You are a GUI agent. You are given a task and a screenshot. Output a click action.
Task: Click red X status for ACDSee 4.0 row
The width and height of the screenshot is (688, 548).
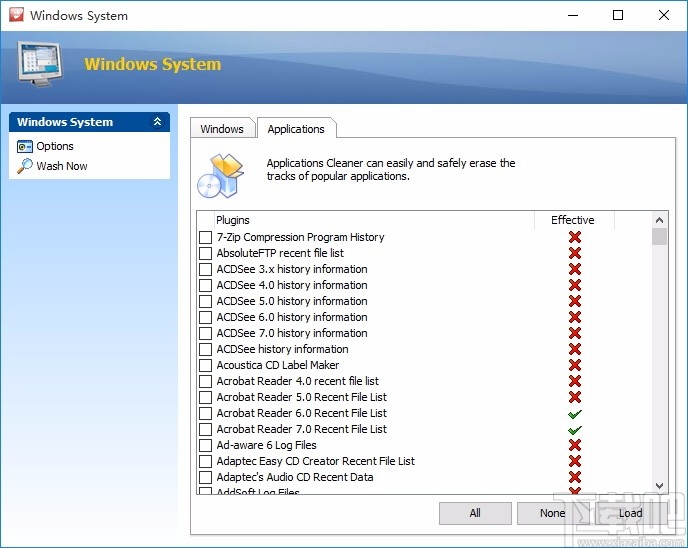[575, 285]
